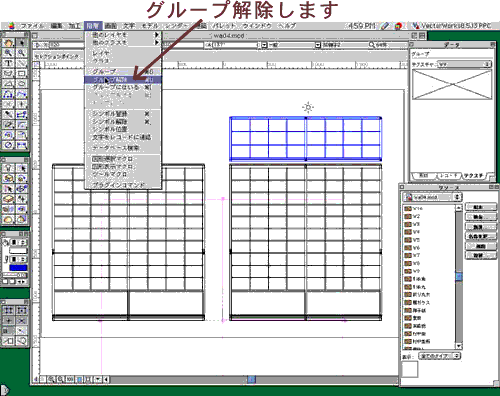Expand the 他のレイヤを submenu
The height and width of the screenshot is (396, 500).
[x=123, y=35]
